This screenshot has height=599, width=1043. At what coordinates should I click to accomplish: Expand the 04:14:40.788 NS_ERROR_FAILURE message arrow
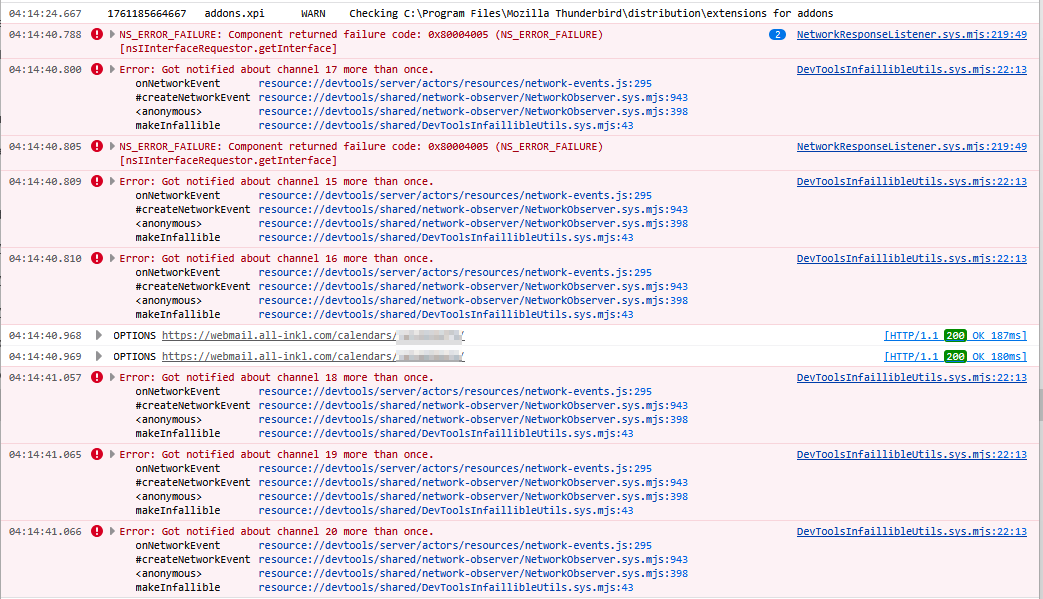pos(112,35)
